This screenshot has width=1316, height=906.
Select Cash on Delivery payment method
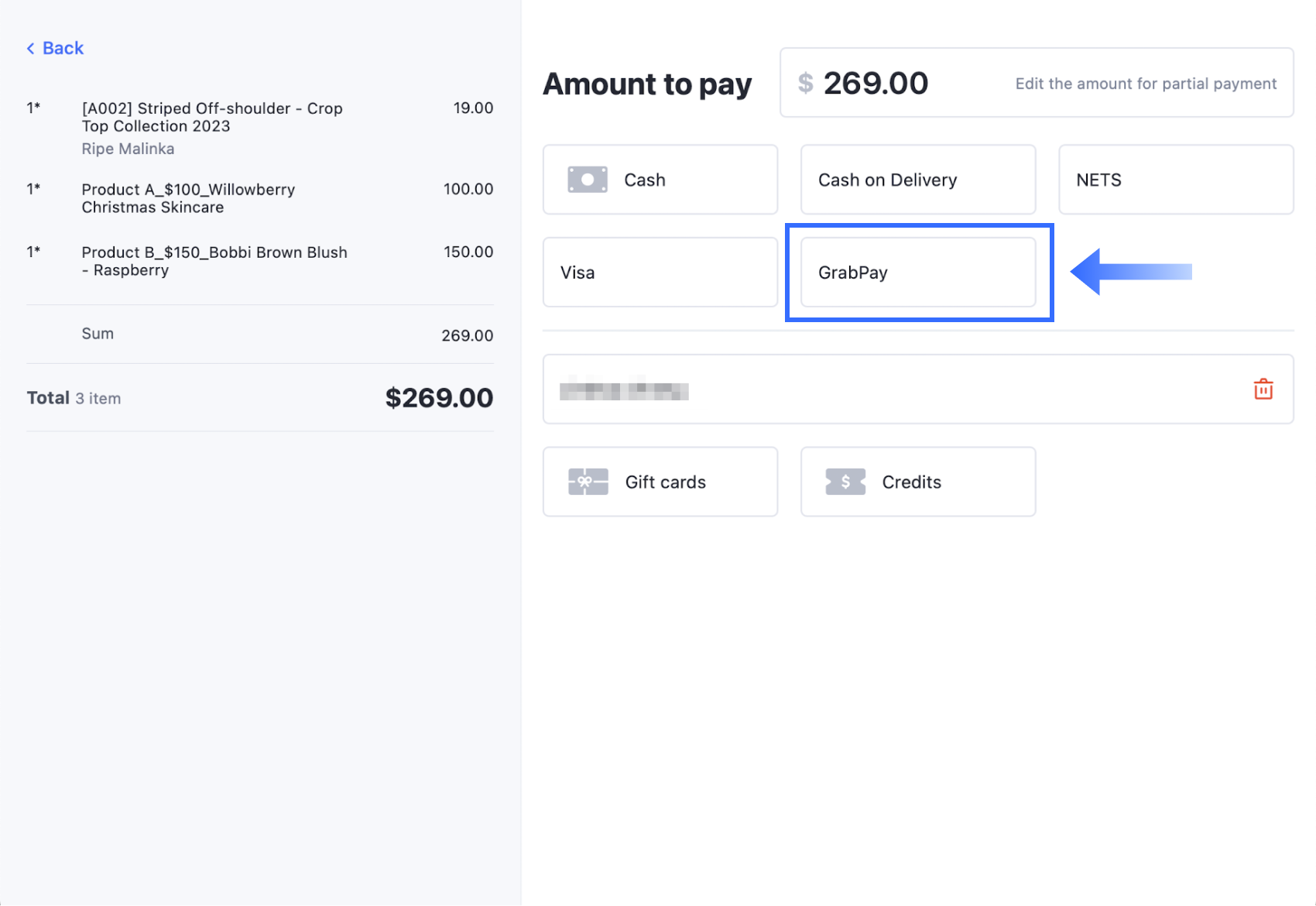point(917,180)
